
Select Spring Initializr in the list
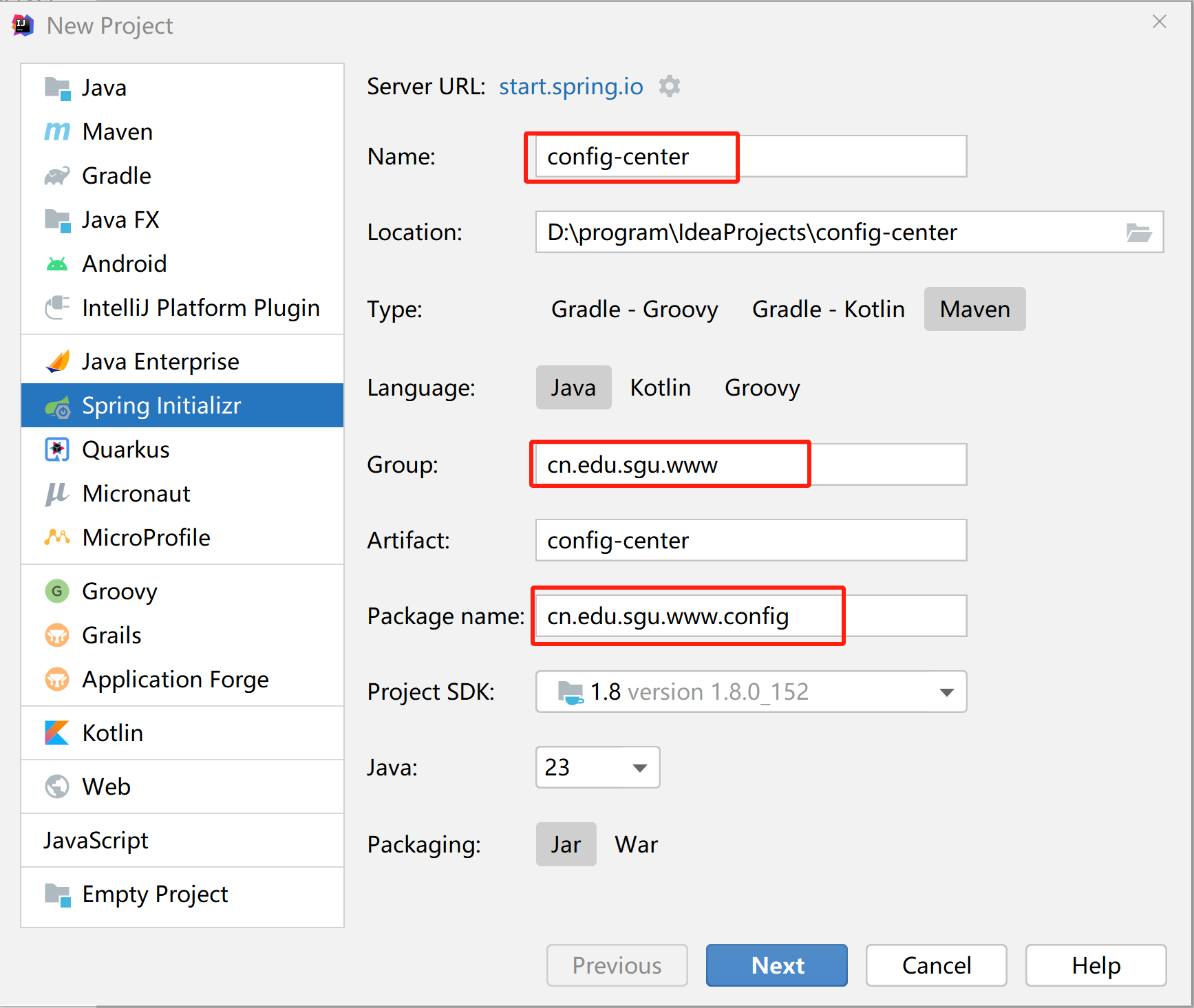tap(182, 405)
